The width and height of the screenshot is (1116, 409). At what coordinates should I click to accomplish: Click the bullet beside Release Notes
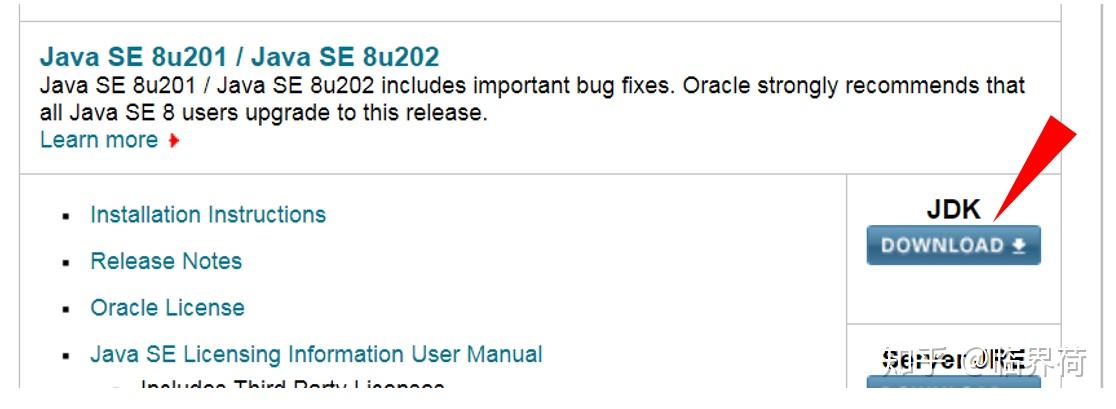pos(66,263)
